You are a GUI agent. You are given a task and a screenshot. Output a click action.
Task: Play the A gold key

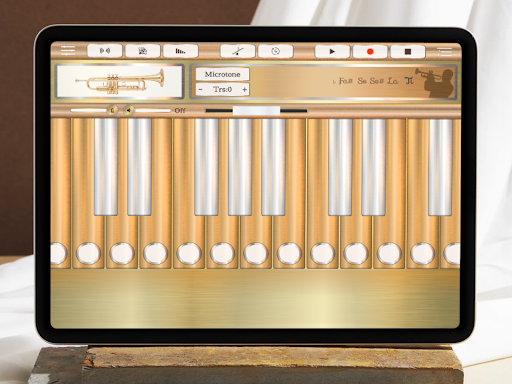256,240
